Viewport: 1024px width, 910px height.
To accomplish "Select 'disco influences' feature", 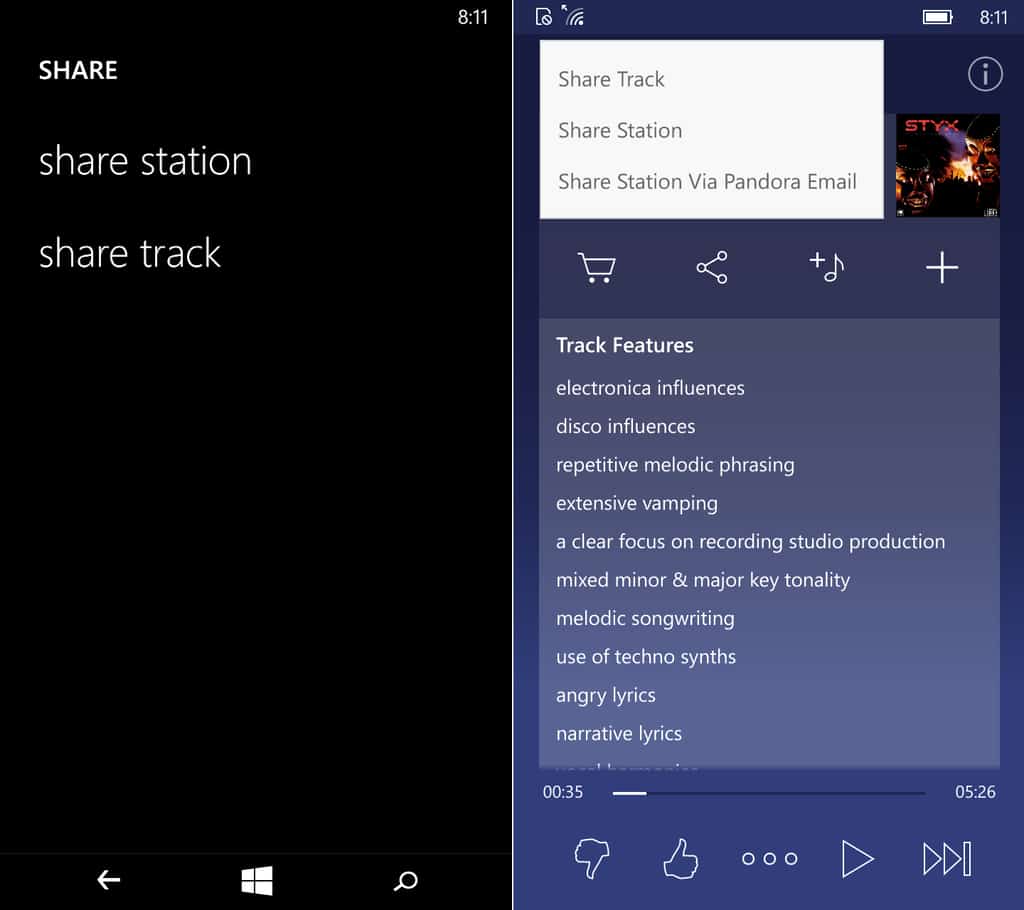I will [625, 427].
